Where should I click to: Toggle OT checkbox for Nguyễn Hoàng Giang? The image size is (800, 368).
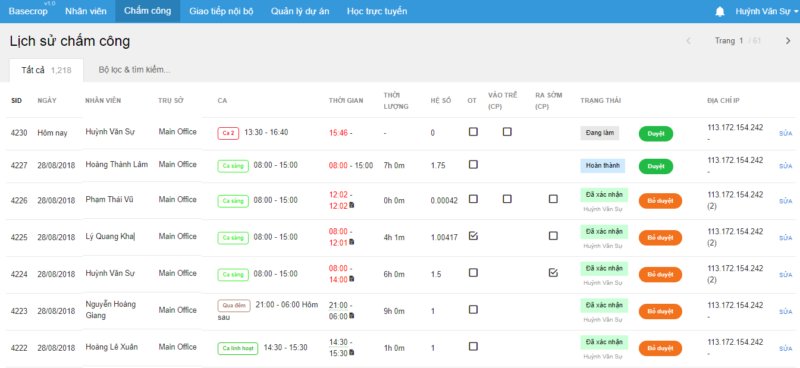coord(473,309)
